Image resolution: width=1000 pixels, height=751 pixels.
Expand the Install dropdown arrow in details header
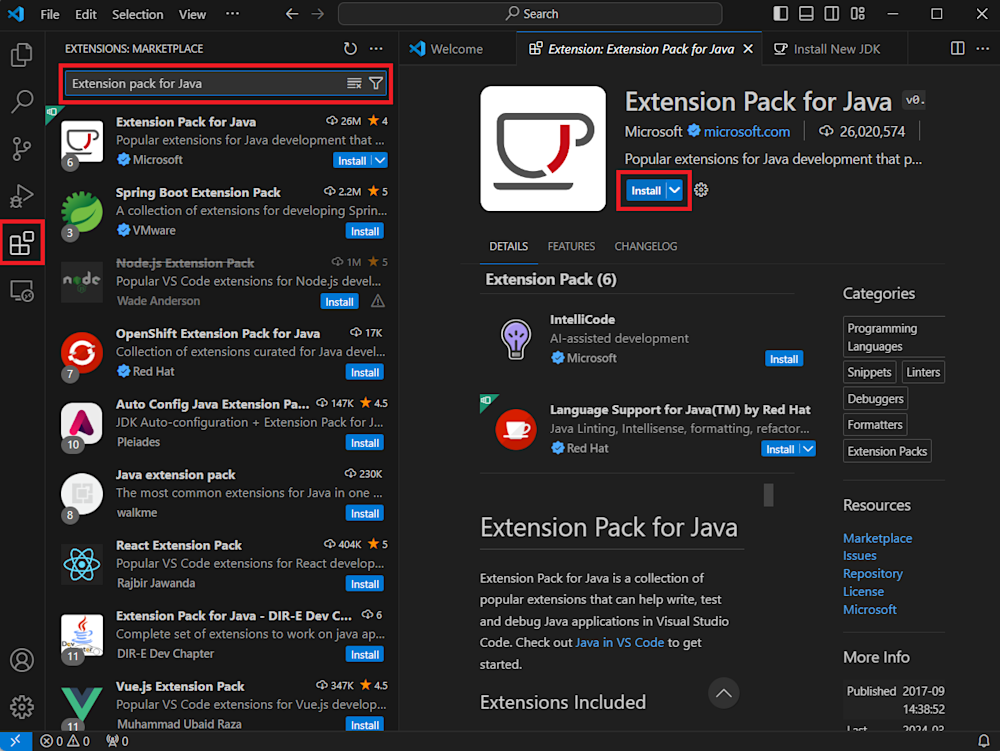676,190
